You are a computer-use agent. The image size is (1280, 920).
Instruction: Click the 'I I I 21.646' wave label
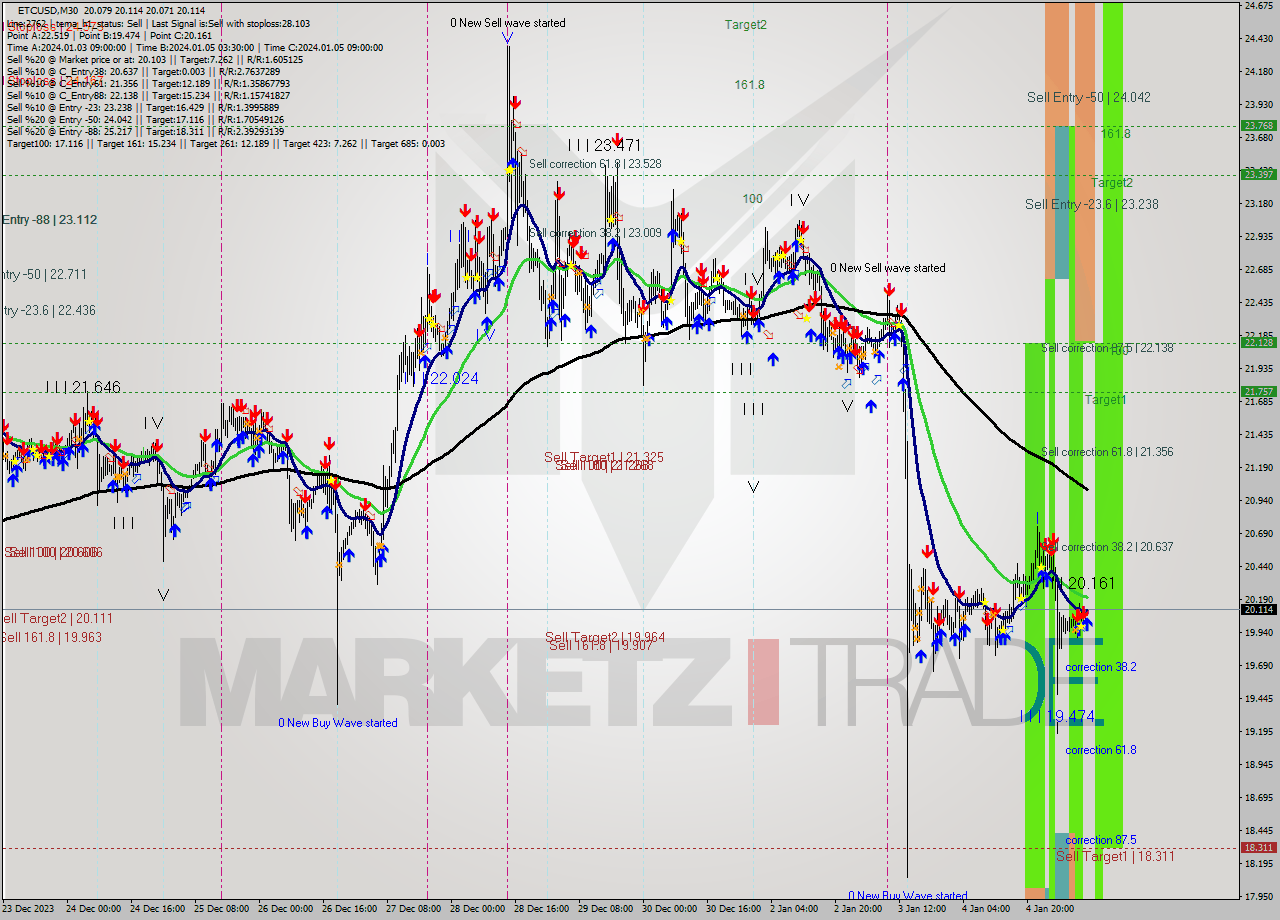tap(82, 387)
